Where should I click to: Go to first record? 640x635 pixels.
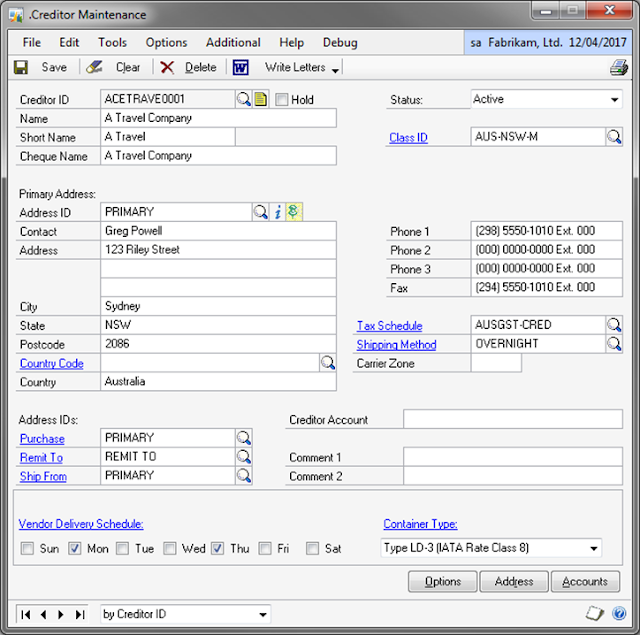(x=26, y=615)
